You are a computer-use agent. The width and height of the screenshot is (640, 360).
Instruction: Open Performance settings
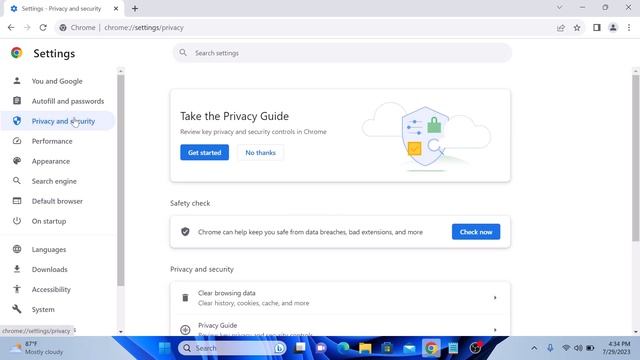(57, 141)
